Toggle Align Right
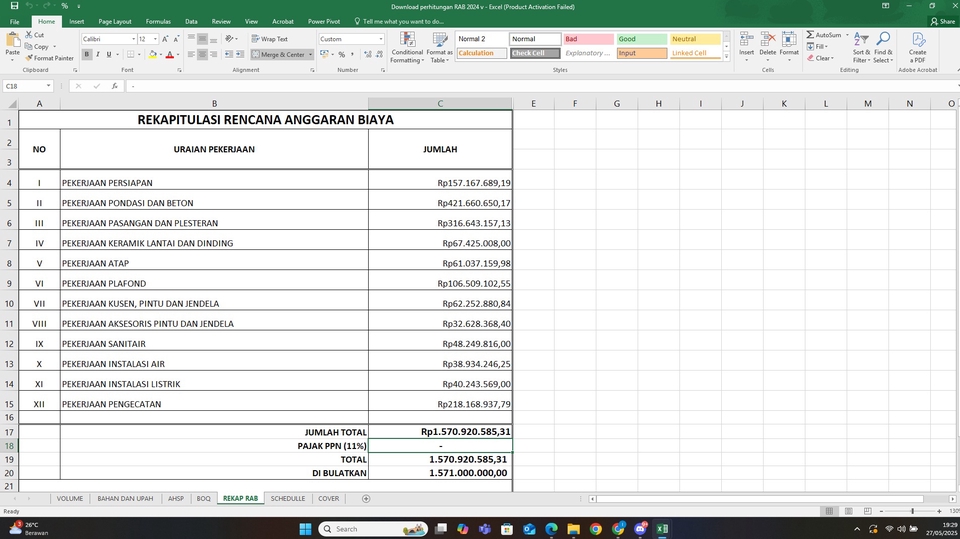This screenshot has width=960, height=539. click(213, 55)
